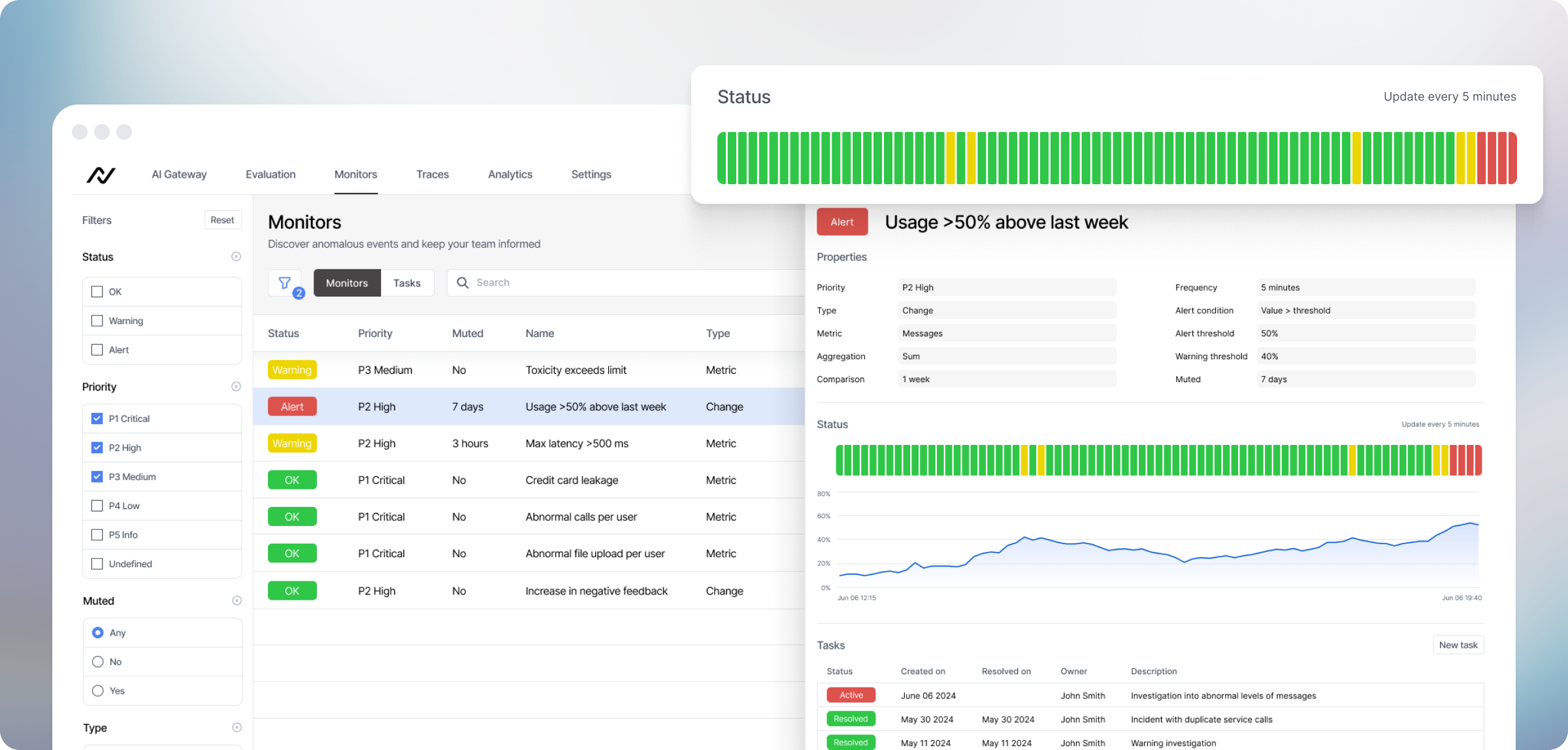Check the OK status checkbox
The height and width of the screenshot is (750, 1568).
(x=97, y=292)
